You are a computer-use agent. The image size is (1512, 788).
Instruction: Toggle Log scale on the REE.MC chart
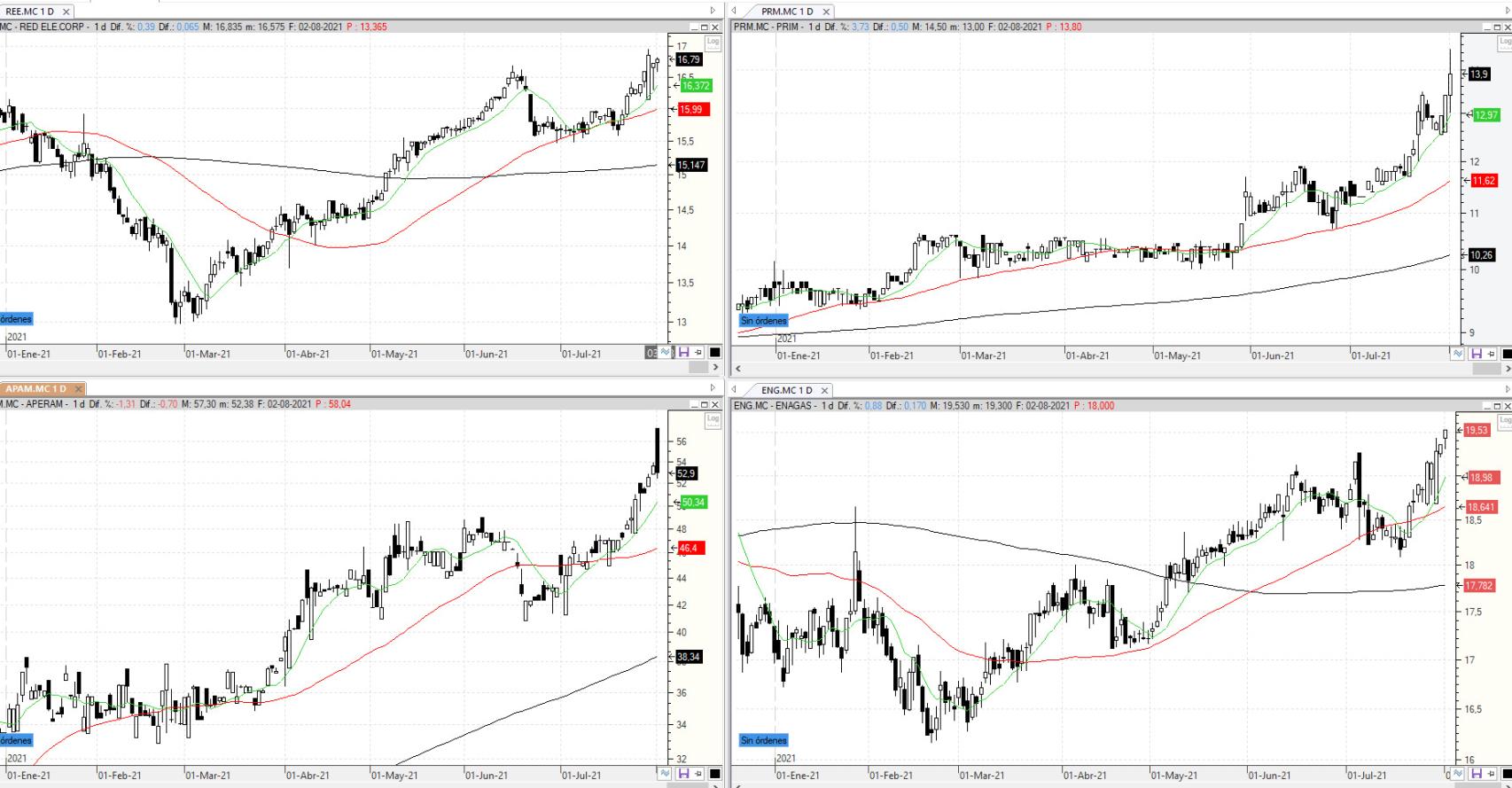click(713, 42)
